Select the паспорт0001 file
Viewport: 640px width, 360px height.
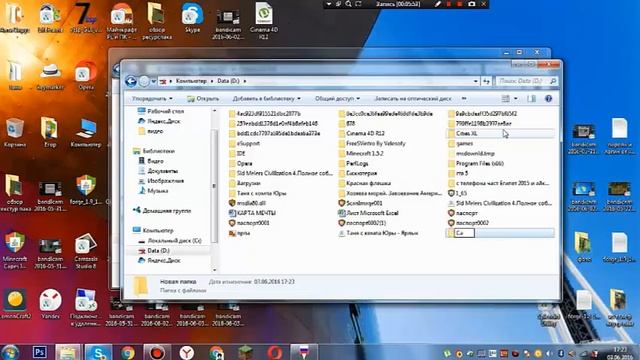click(249, 223)
